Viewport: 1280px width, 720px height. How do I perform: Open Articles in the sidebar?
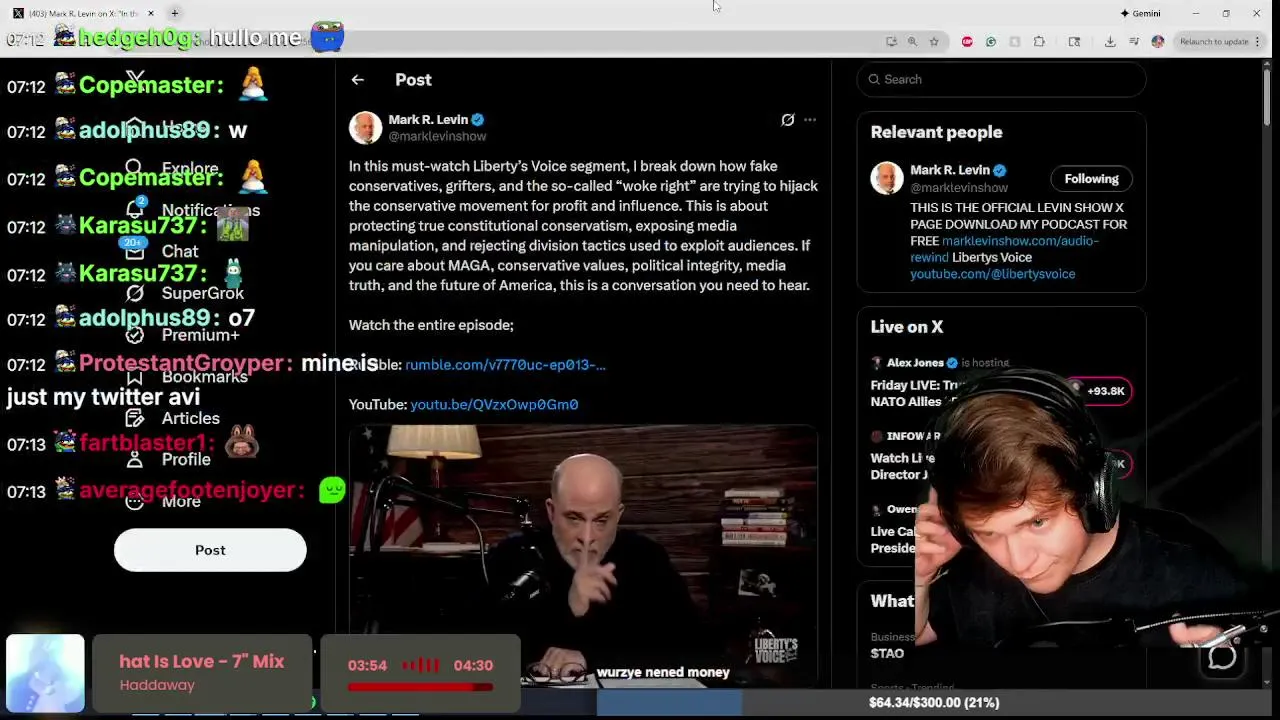click(172, 418)
